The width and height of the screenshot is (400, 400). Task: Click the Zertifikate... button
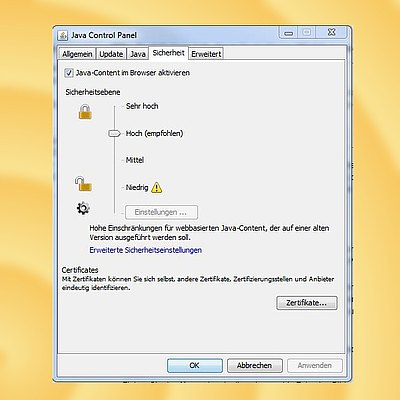[307, 303]
